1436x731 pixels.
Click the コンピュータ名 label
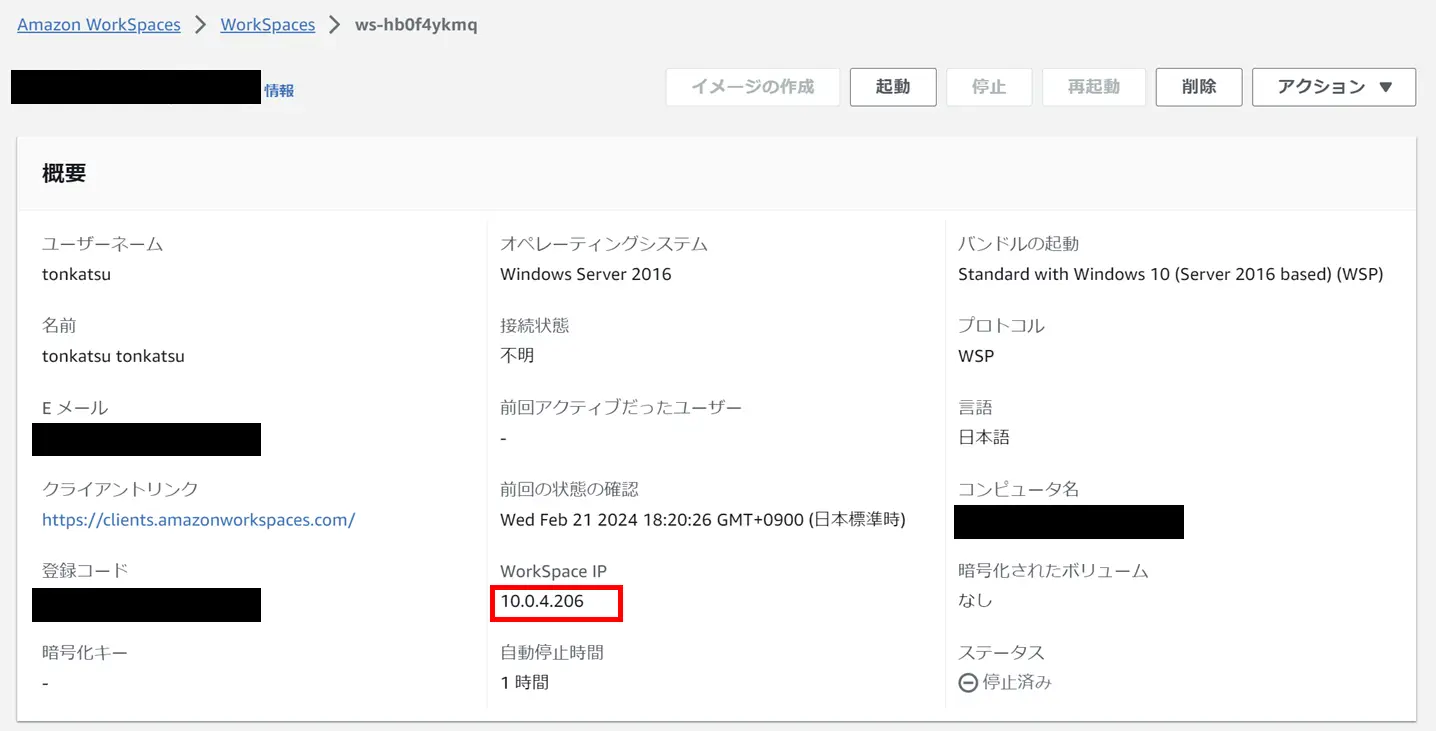pyautogui.click(x=1019, y=489)
